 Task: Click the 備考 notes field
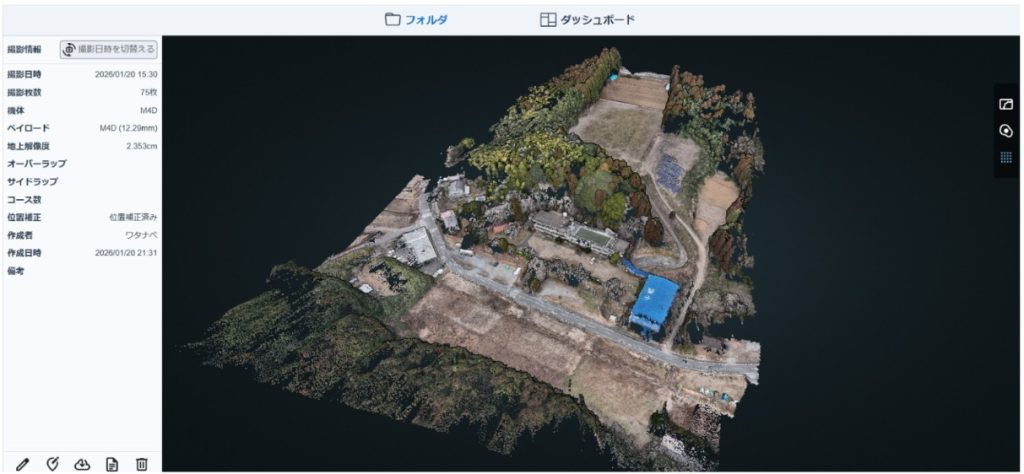80,271
